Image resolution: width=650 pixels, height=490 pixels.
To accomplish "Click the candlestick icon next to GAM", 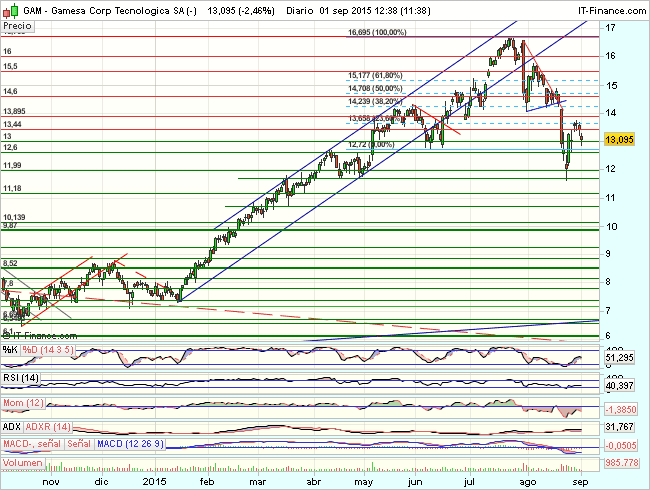I will coord(11,11).
